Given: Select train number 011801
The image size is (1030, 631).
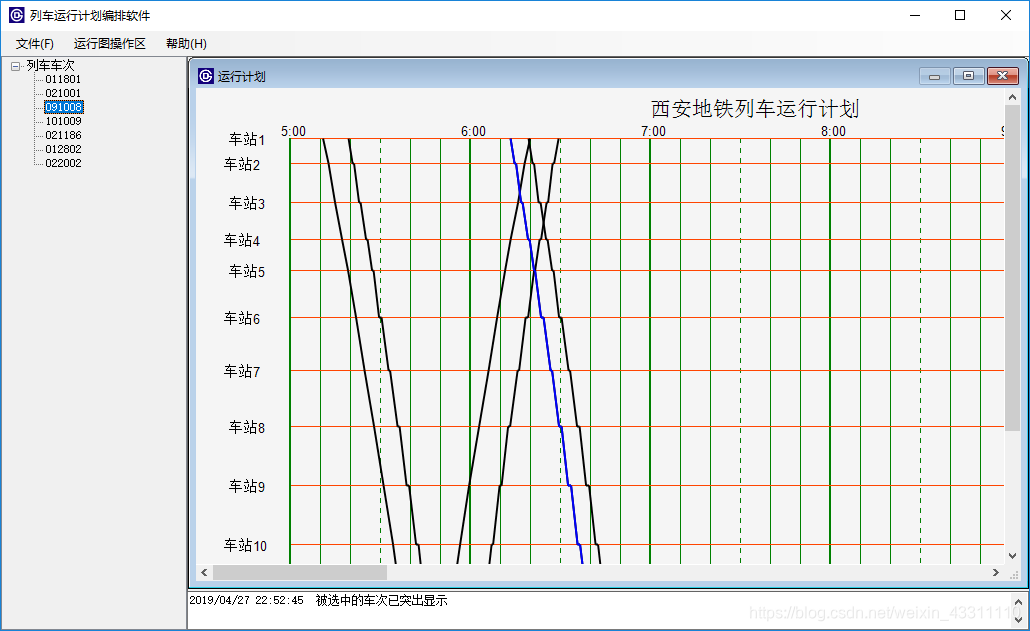Looking at the screenshot, I should point(63,79).
